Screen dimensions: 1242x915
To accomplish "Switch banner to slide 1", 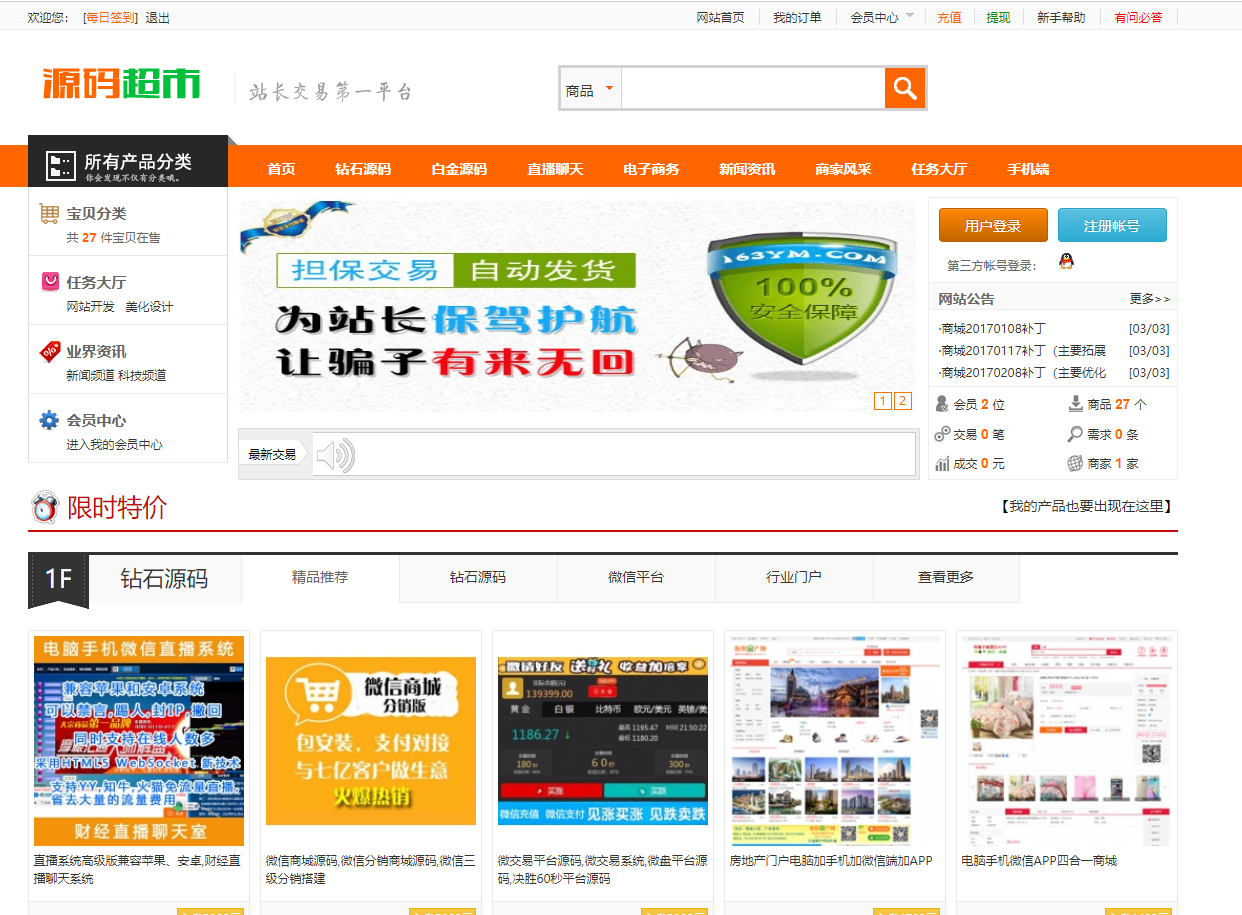I will point(883,401).
